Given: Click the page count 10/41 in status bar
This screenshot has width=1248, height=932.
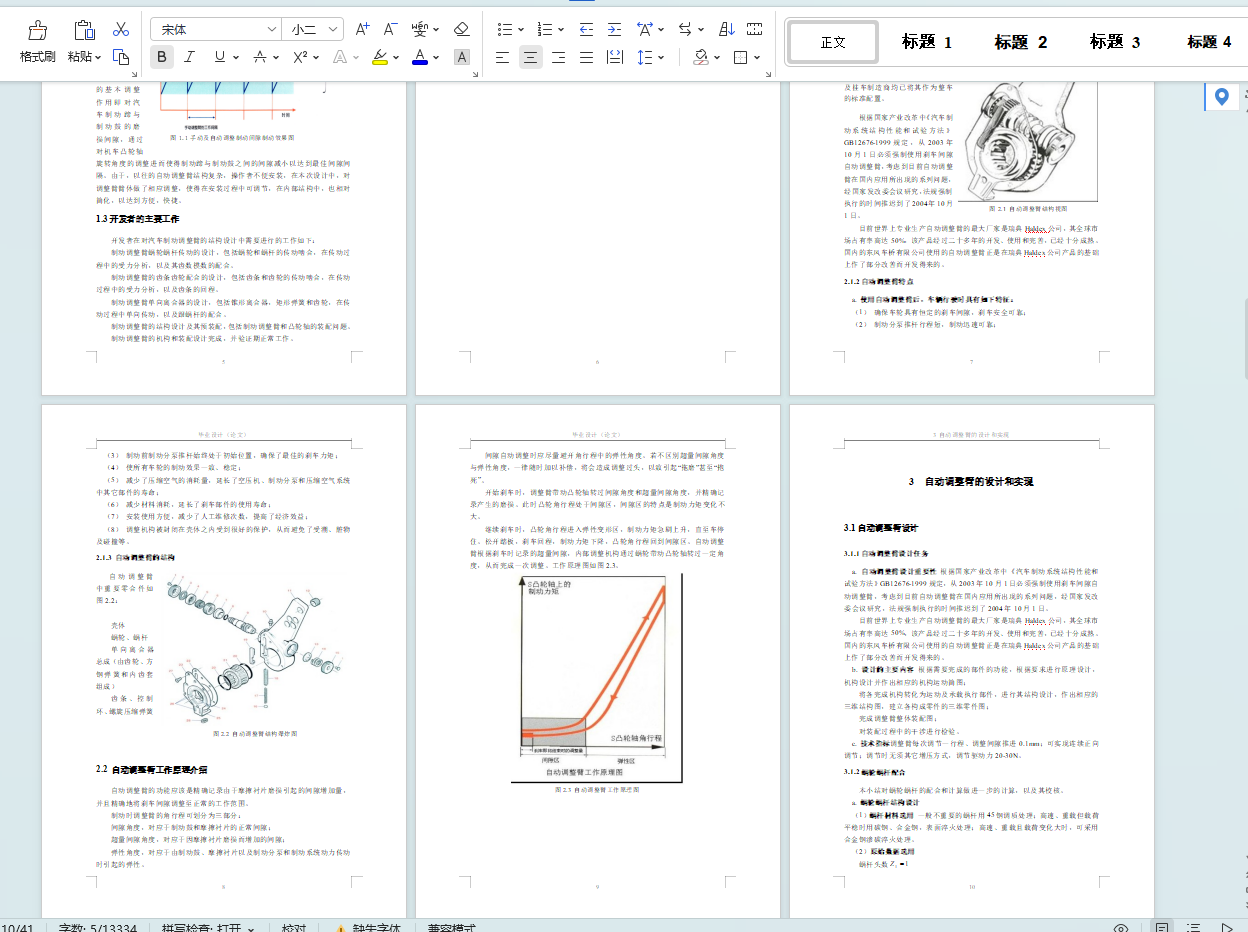Looking at the screenshot, I should tap(17, 928).
